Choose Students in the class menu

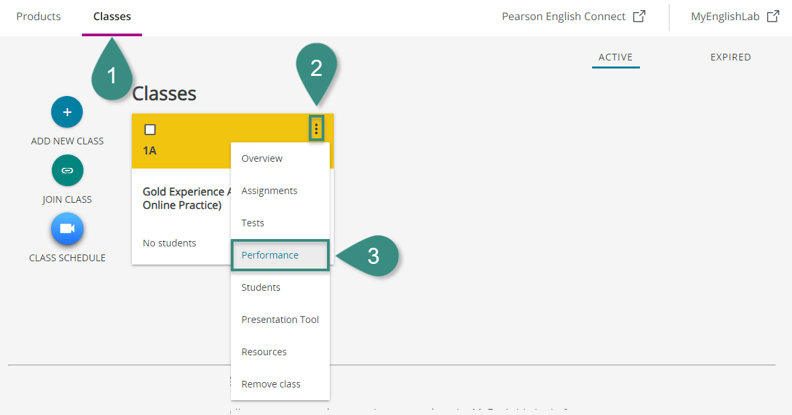pos(261,287)
